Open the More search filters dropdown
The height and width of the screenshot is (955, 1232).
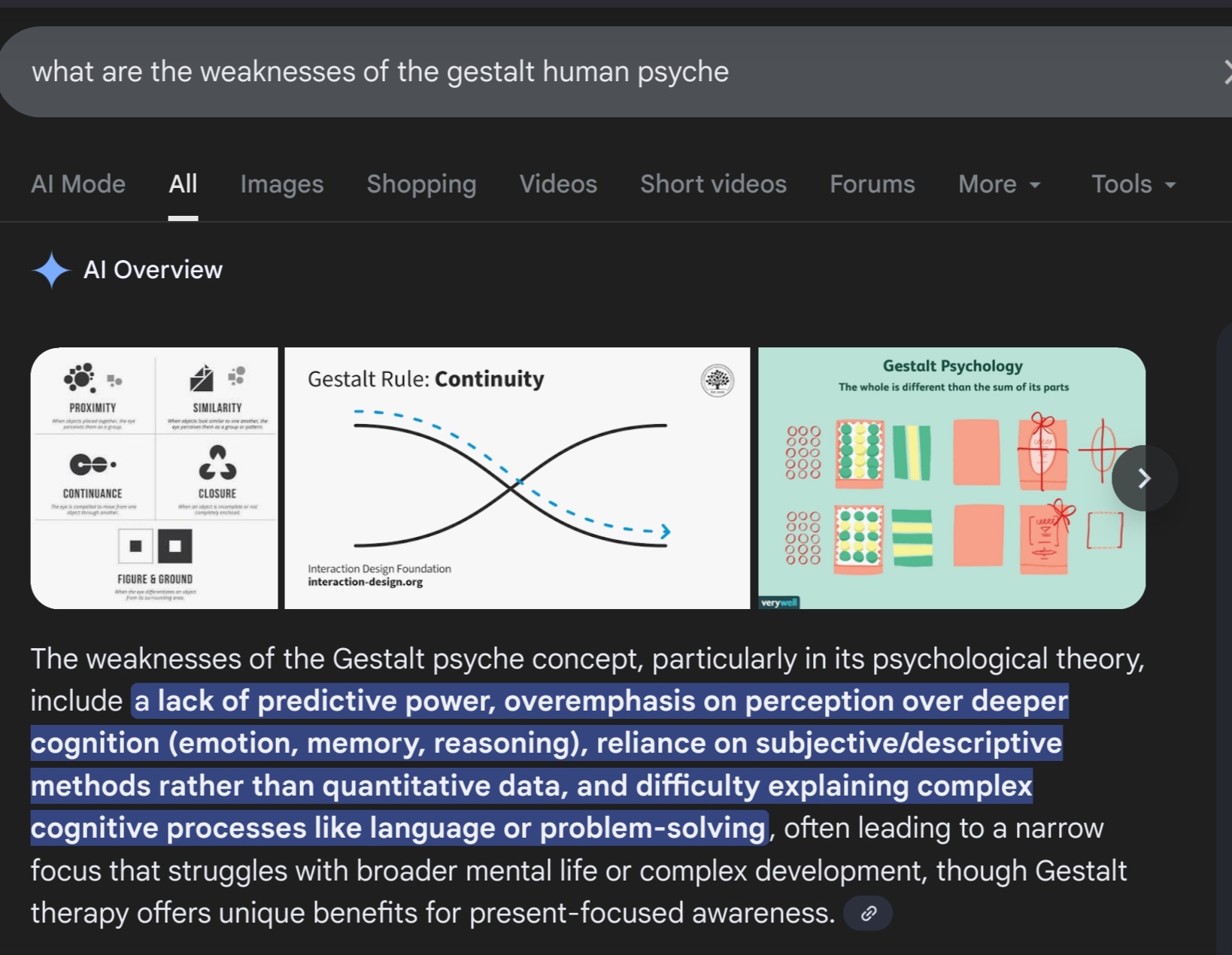pos(999,184)
